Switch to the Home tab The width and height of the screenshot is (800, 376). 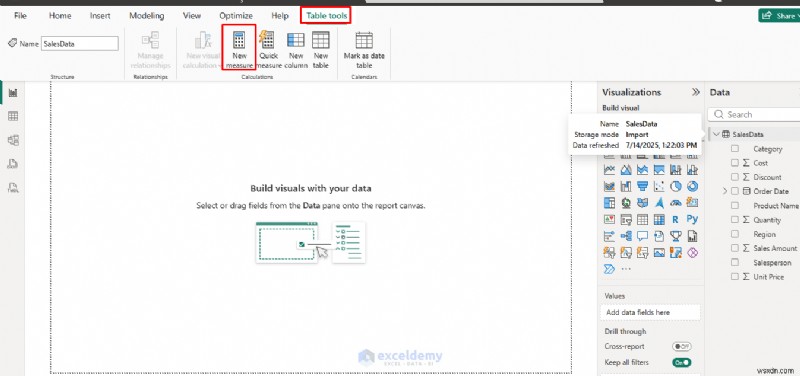(x=60, y=16)
